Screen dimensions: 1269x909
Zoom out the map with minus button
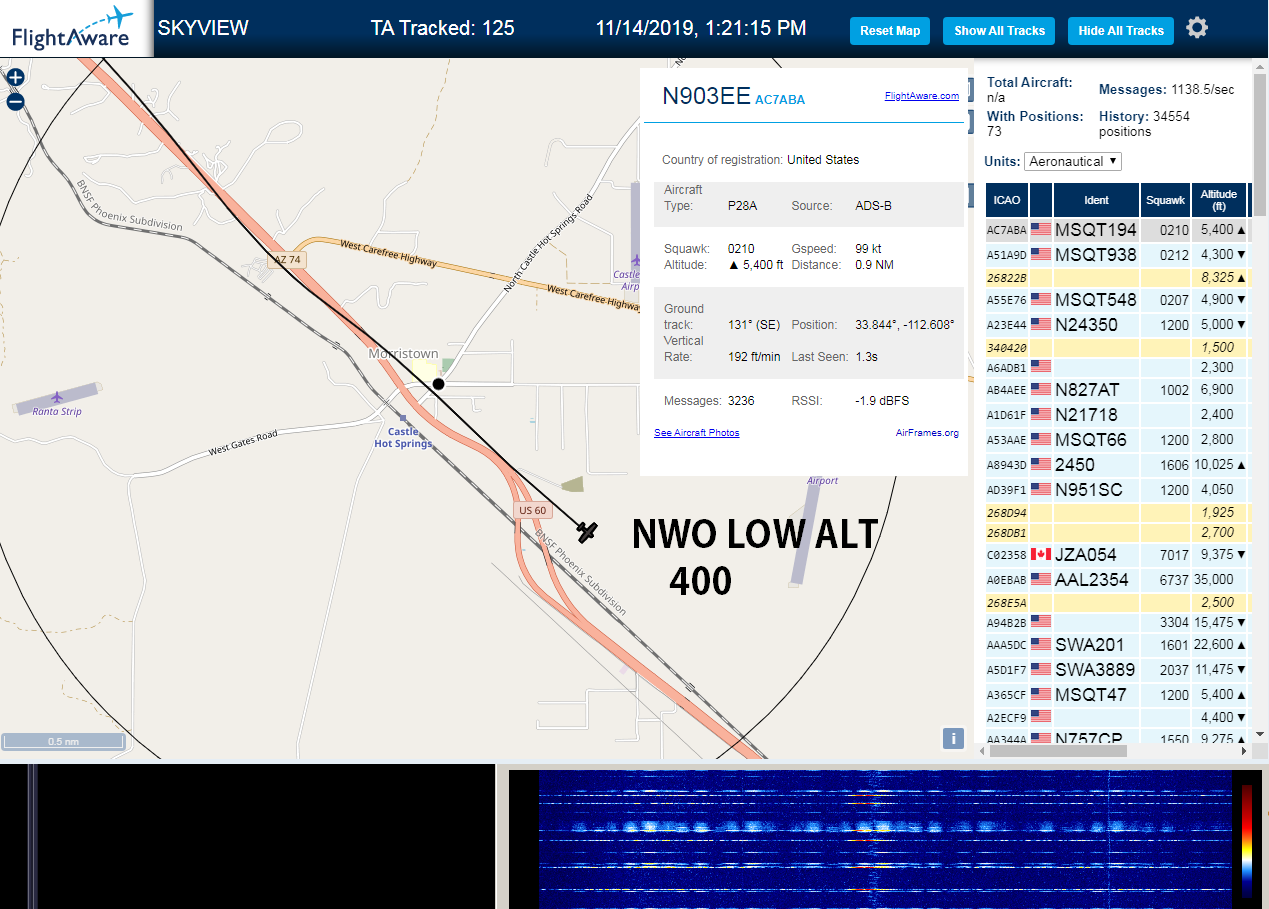tap(15, 101)
